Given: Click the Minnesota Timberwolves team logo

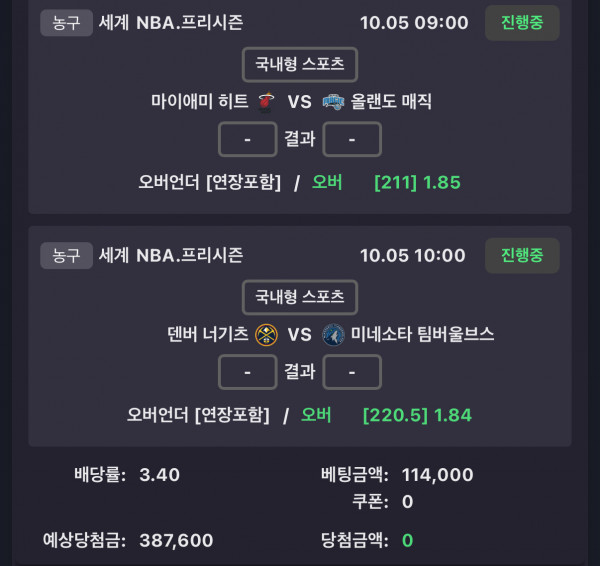Looking at the screenshot, I should tap(334, 334).
